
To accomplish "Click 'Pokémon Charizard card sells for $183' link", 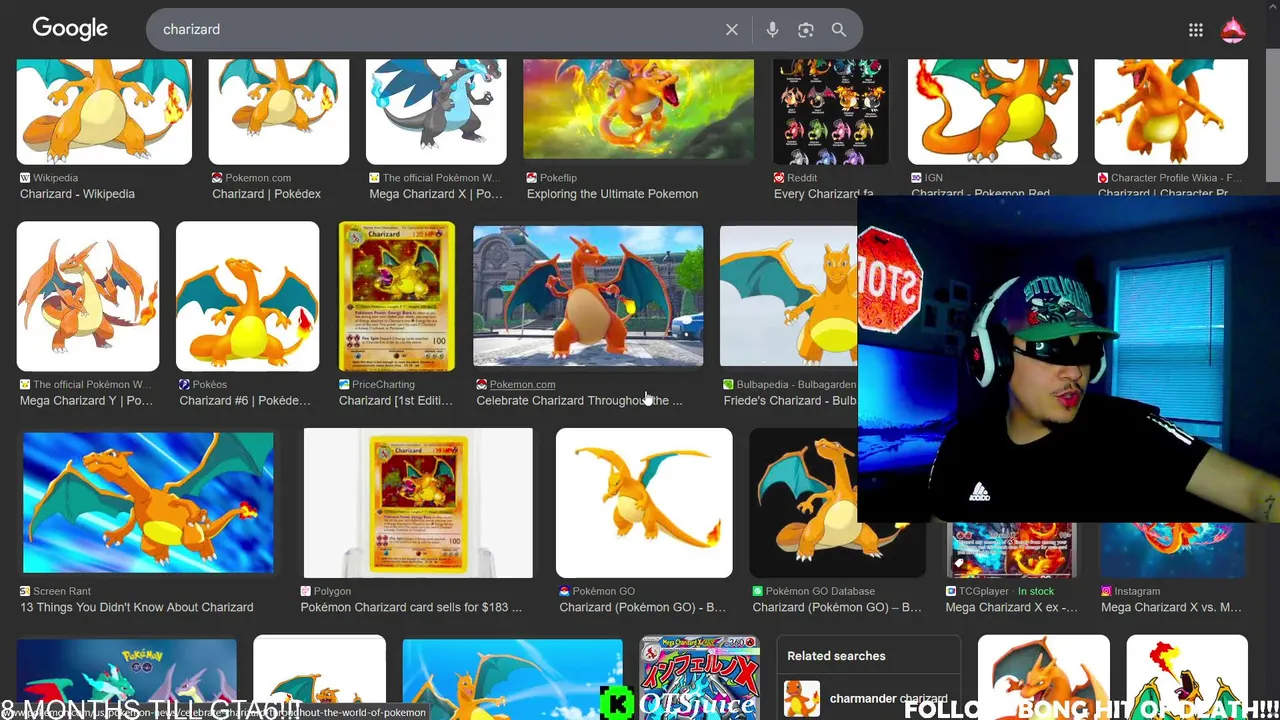I will pyautogui.click(x=411, y=607).
